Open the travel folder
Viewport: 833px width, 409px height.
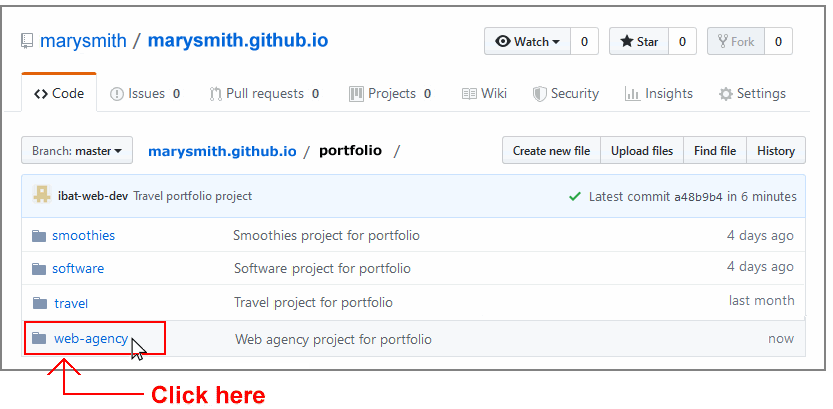[x=71, y=303]
